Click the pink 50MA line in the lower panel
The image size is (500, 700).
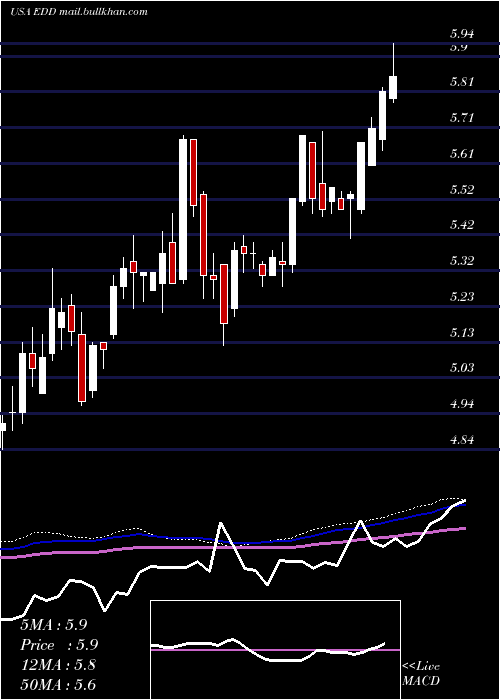coord(232,546)
